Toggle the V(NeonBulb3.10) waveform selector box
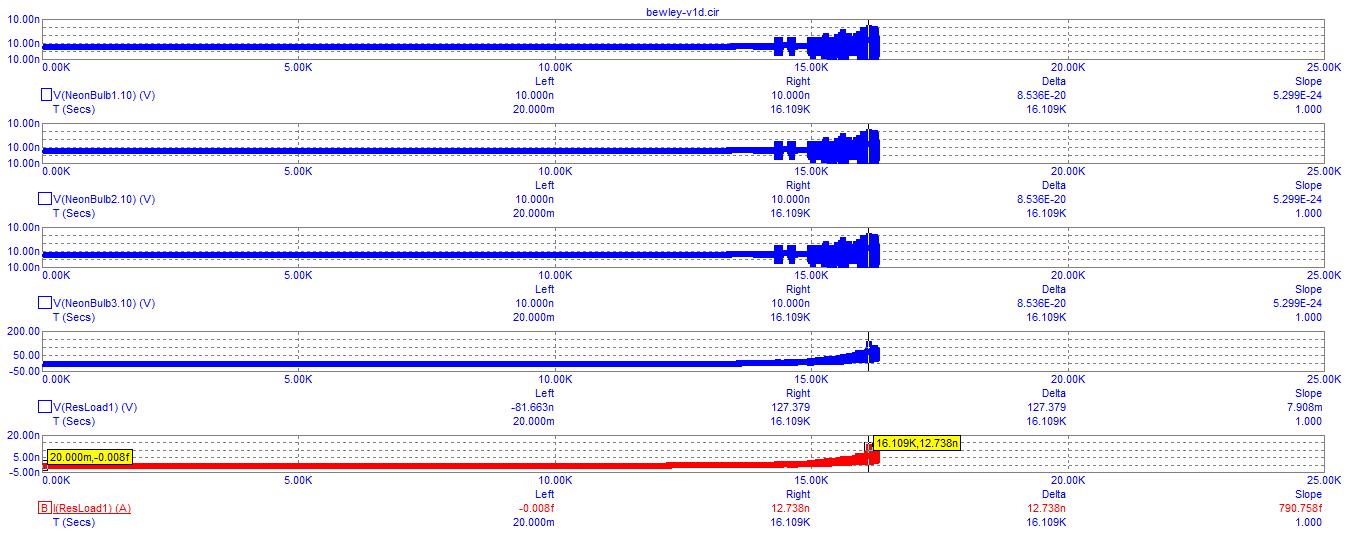1353x541 pixels. (x=45, y=303)
